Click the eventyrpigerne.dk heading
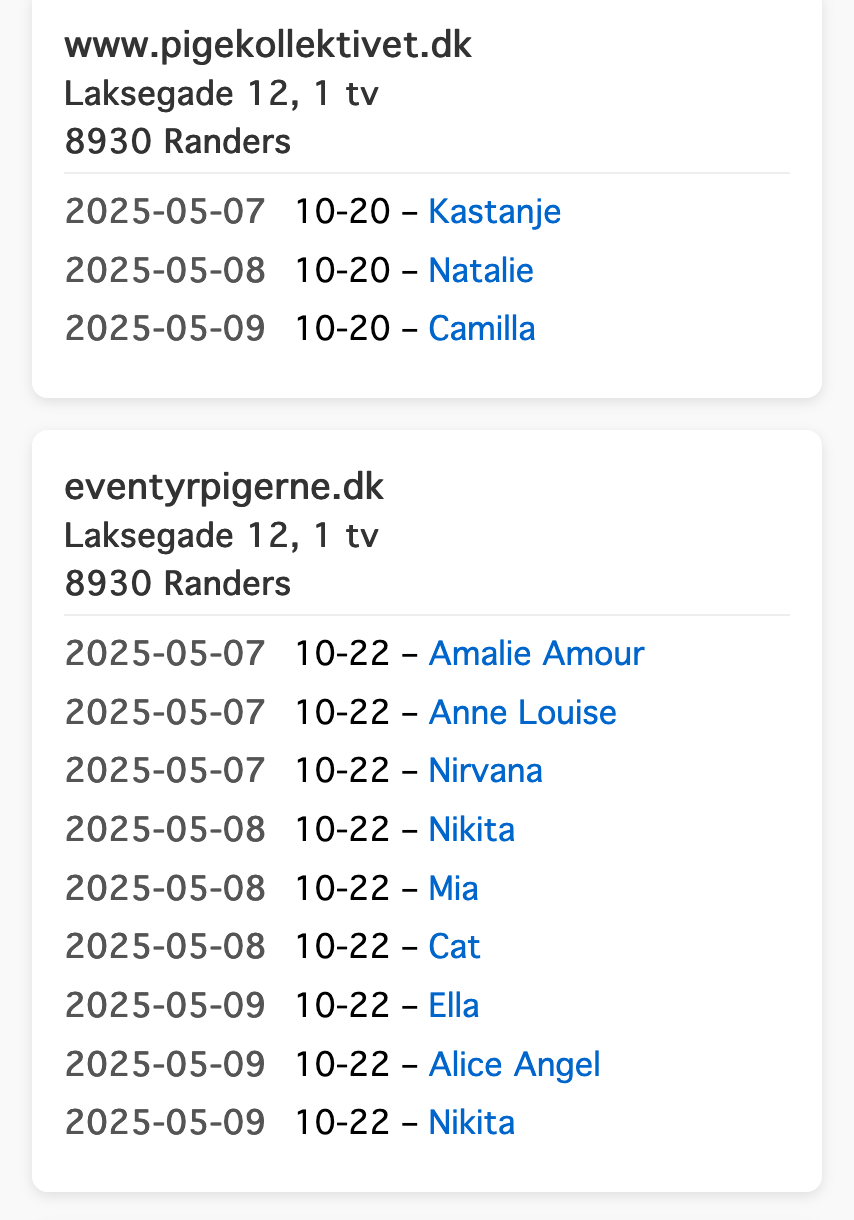The width and height of the screenshot is (854, 1220). (224, 488)
